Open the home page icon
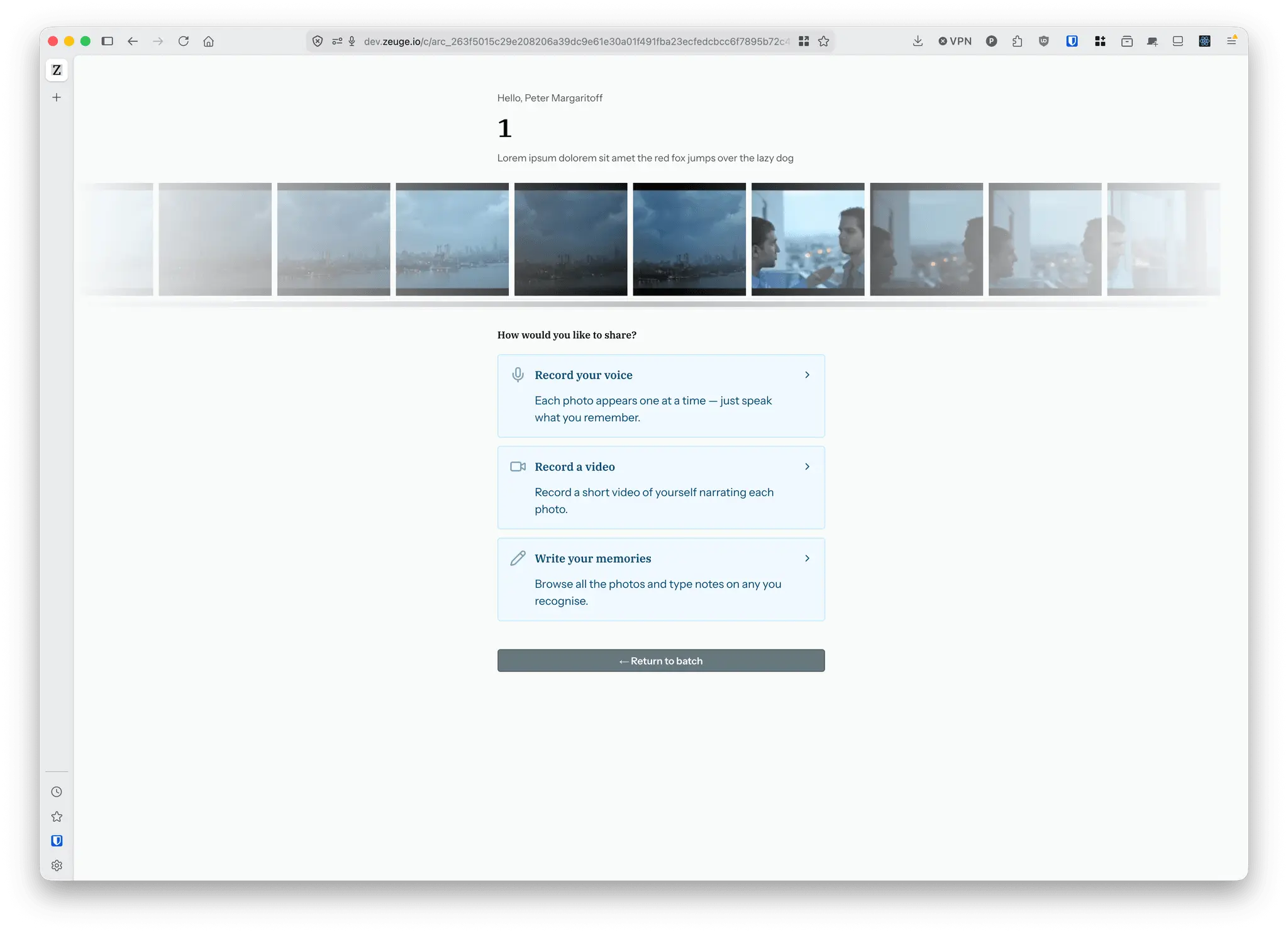 209,41
